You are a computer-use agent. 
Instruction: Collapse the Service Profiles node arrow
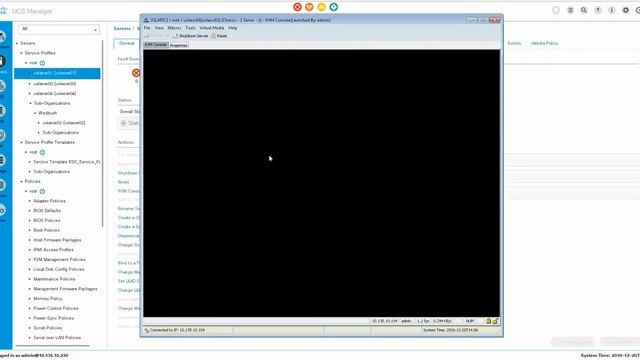pos(22,53)
